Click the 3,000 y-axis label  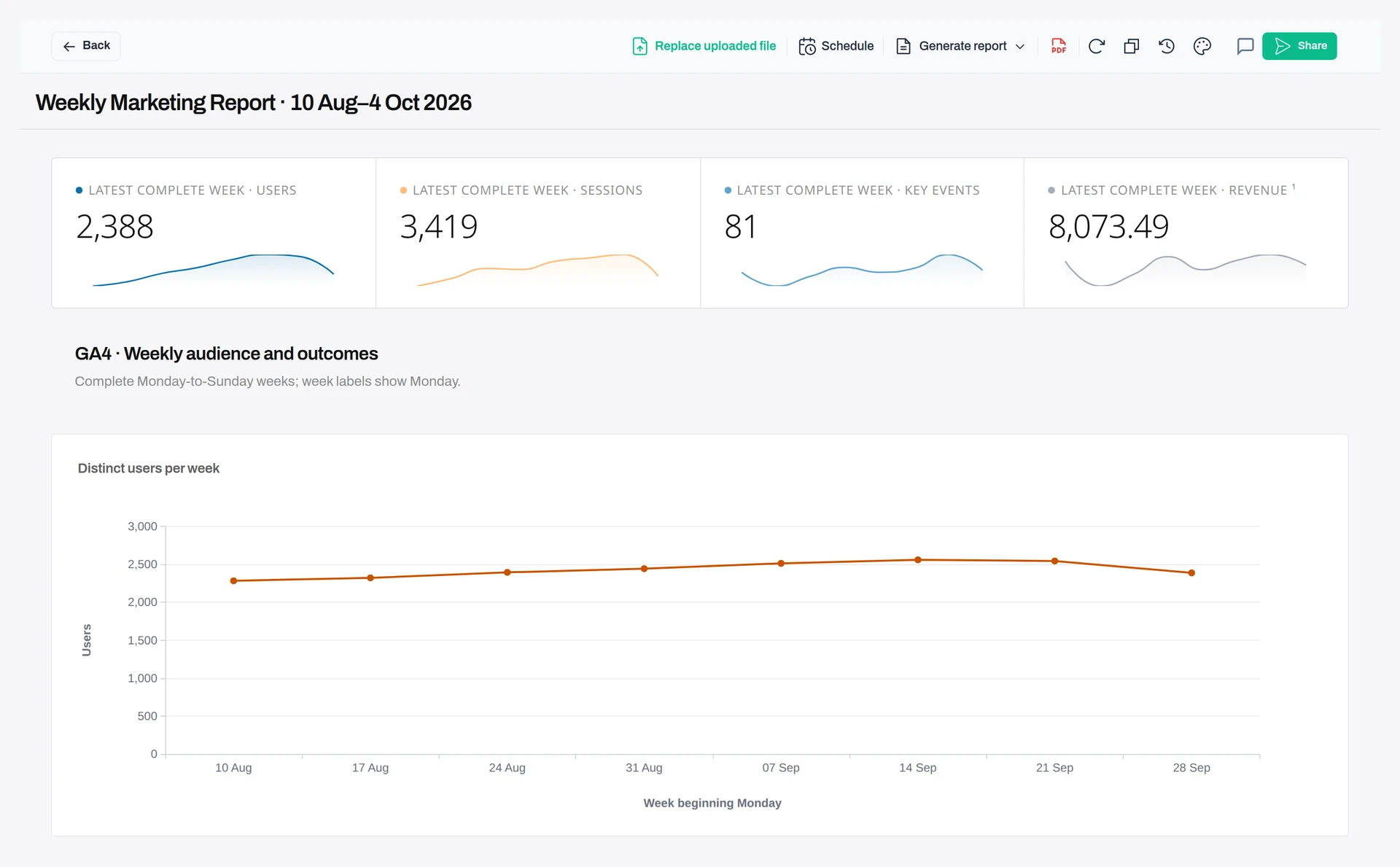142,526
